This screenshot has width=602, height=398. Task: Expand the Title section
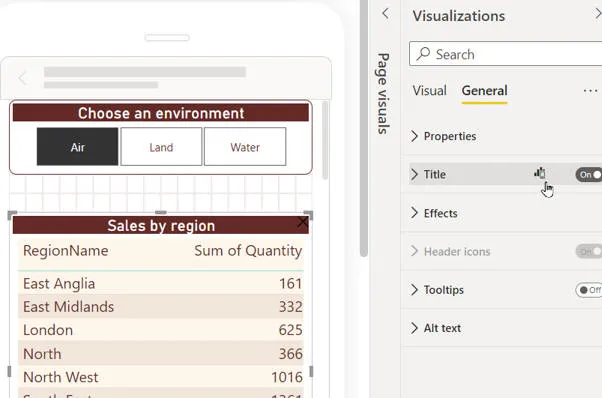(414, 174)
